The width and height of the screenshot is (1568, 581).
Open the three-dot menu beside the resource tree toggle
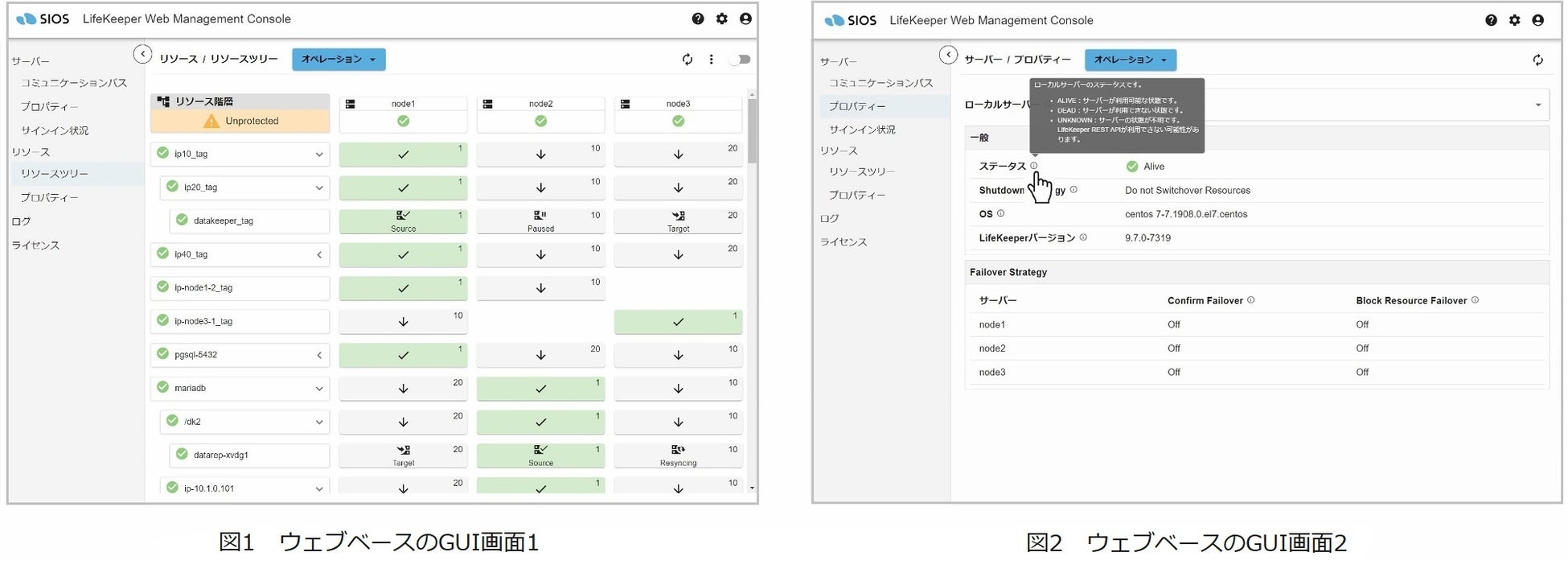point(711,60)
